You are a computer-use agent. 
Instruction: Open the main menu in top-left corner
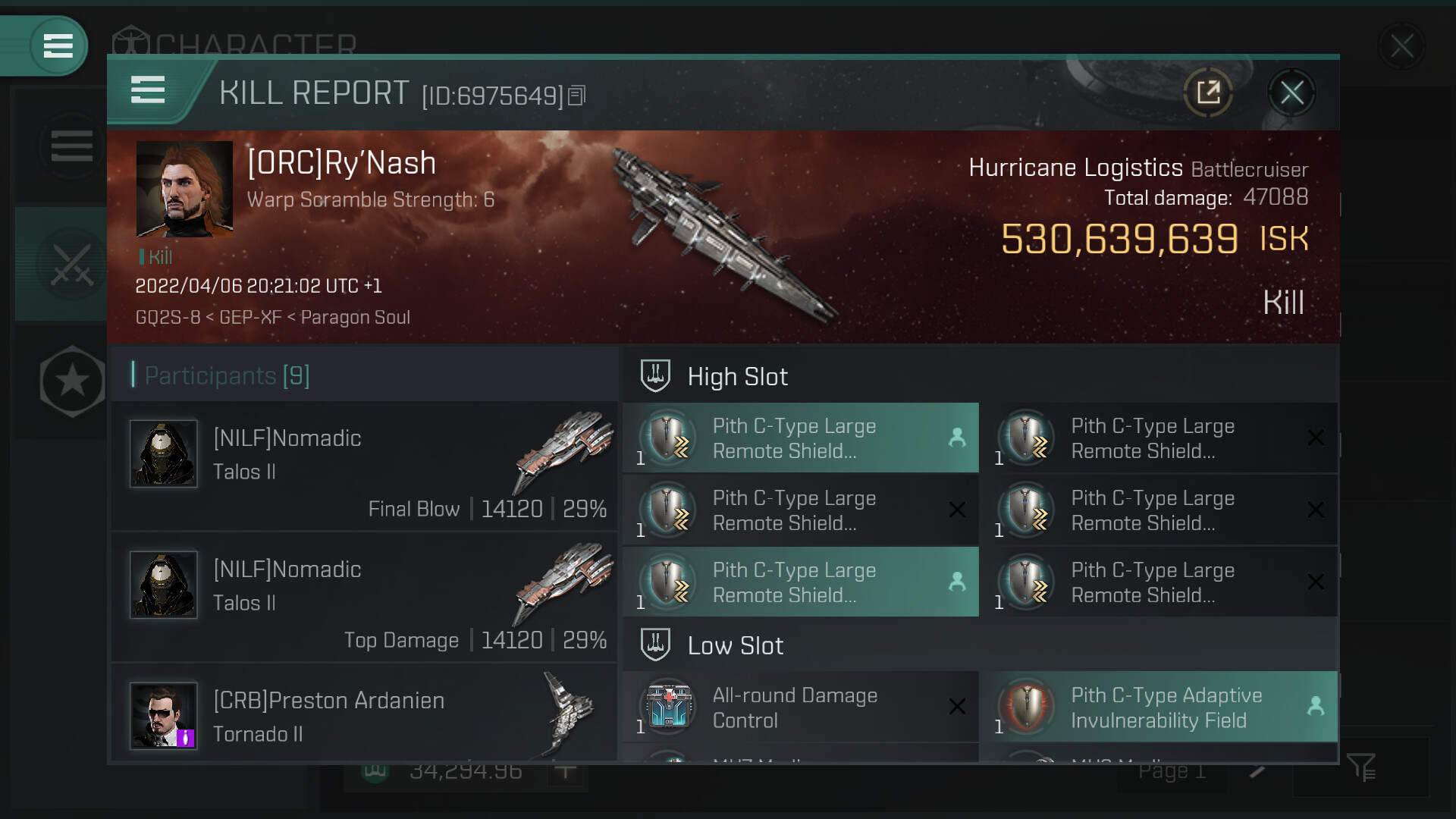[x=58, y=45]
